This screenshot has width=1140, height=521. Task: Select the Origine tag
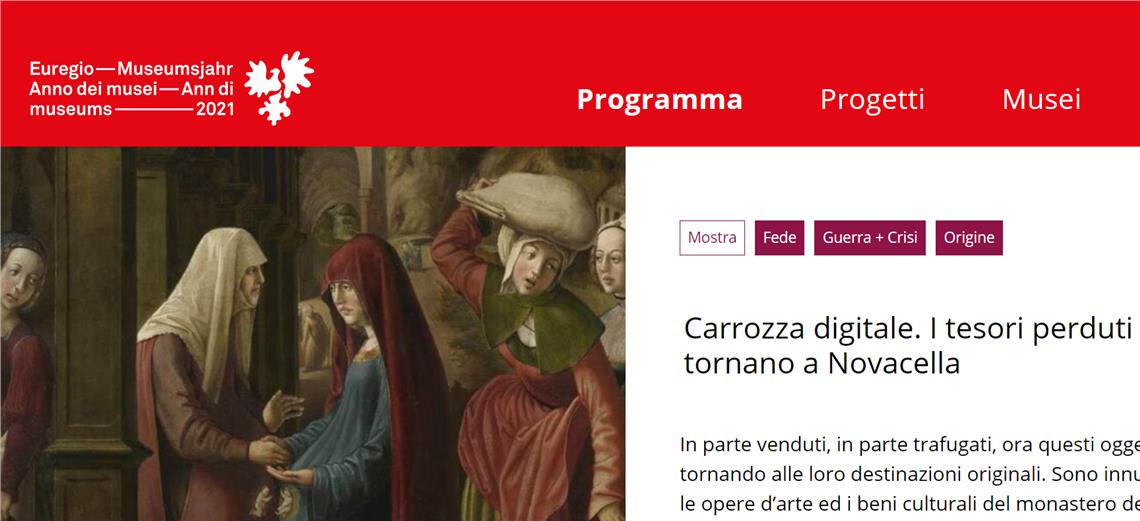969,238
